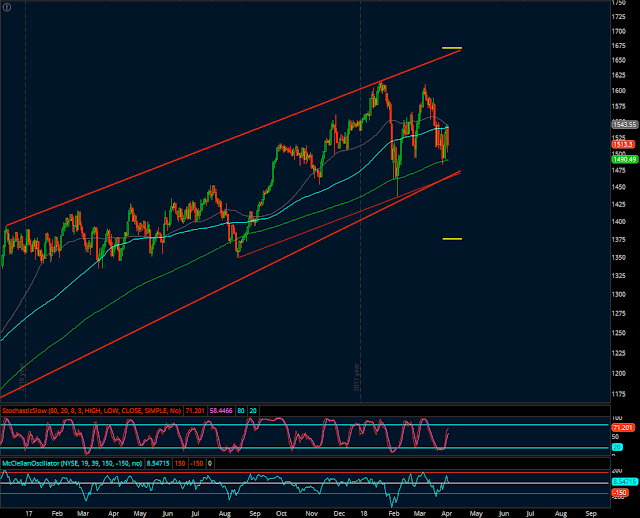Select the lower yellow price level line
The height and width of the screenshot is (518, 640).
pyautogui.click(x=452, y=239)
